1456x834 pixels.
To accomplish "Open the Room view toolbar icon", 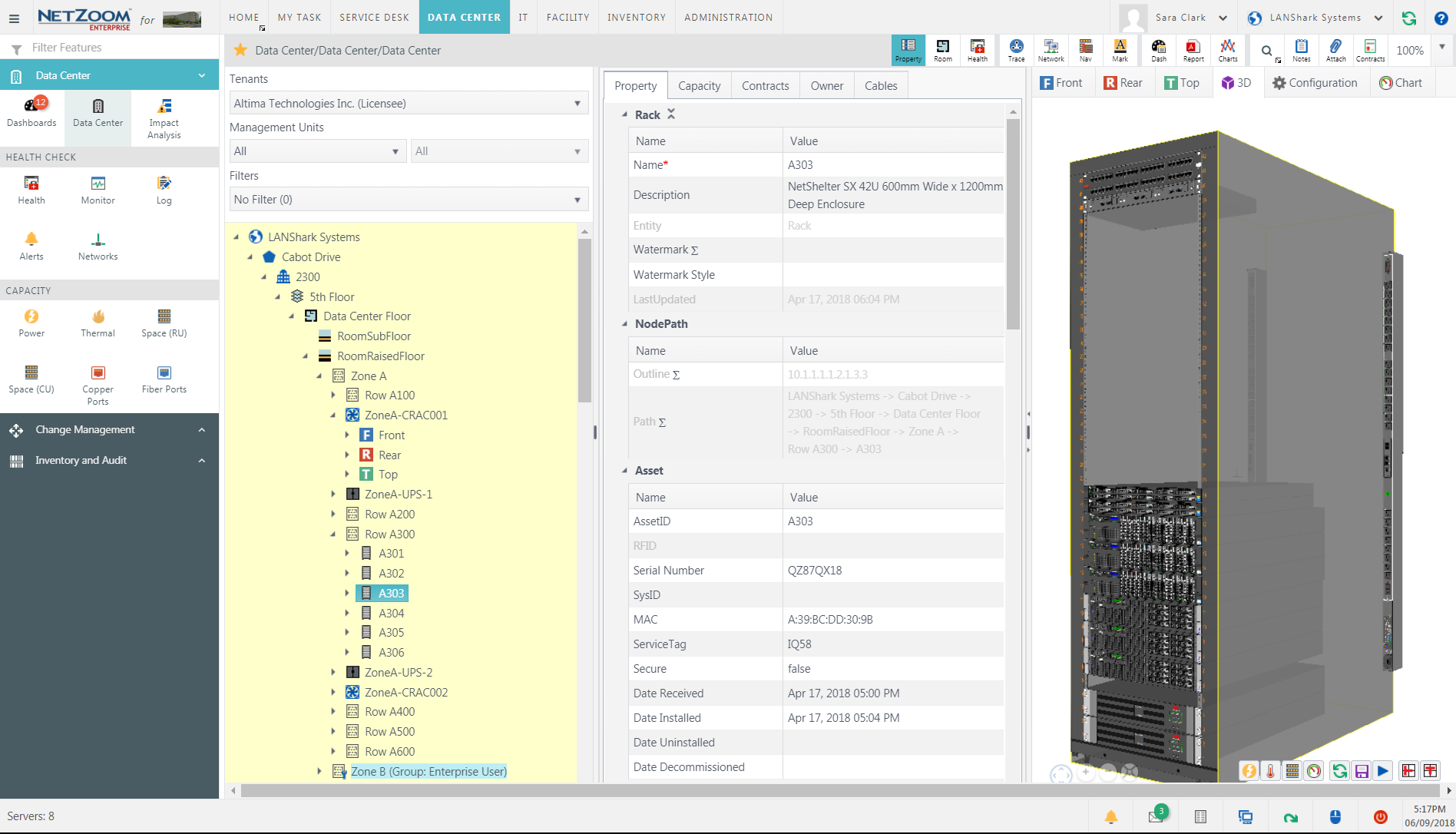I will (942, 50).
